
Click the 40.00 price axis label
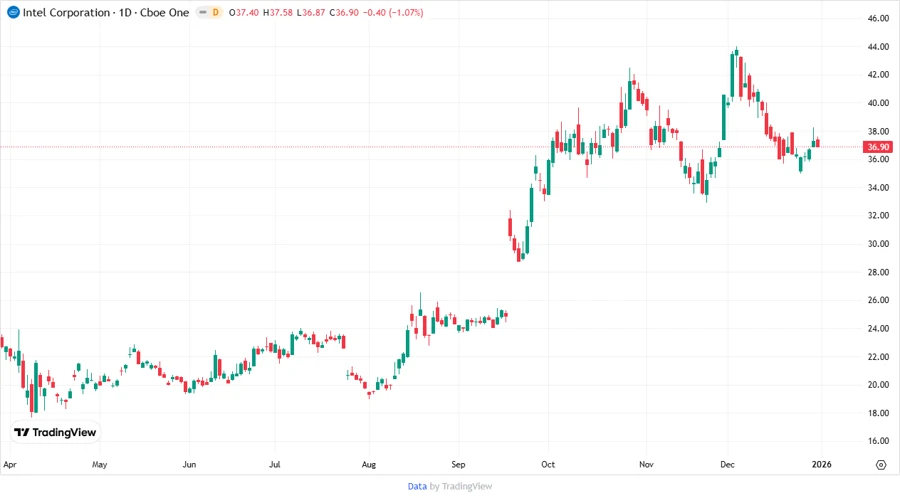(x=878, y=103)
